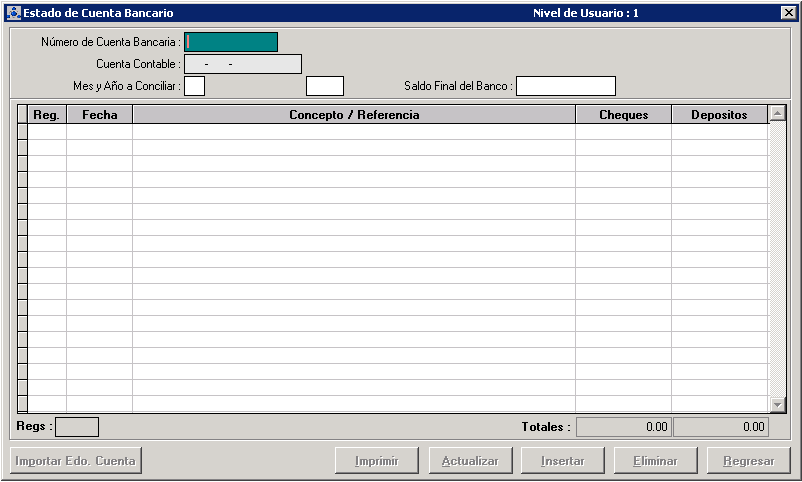Click the grid scrollbar up arrow
The image size is (802, 482).
click(x=778, y=114)
